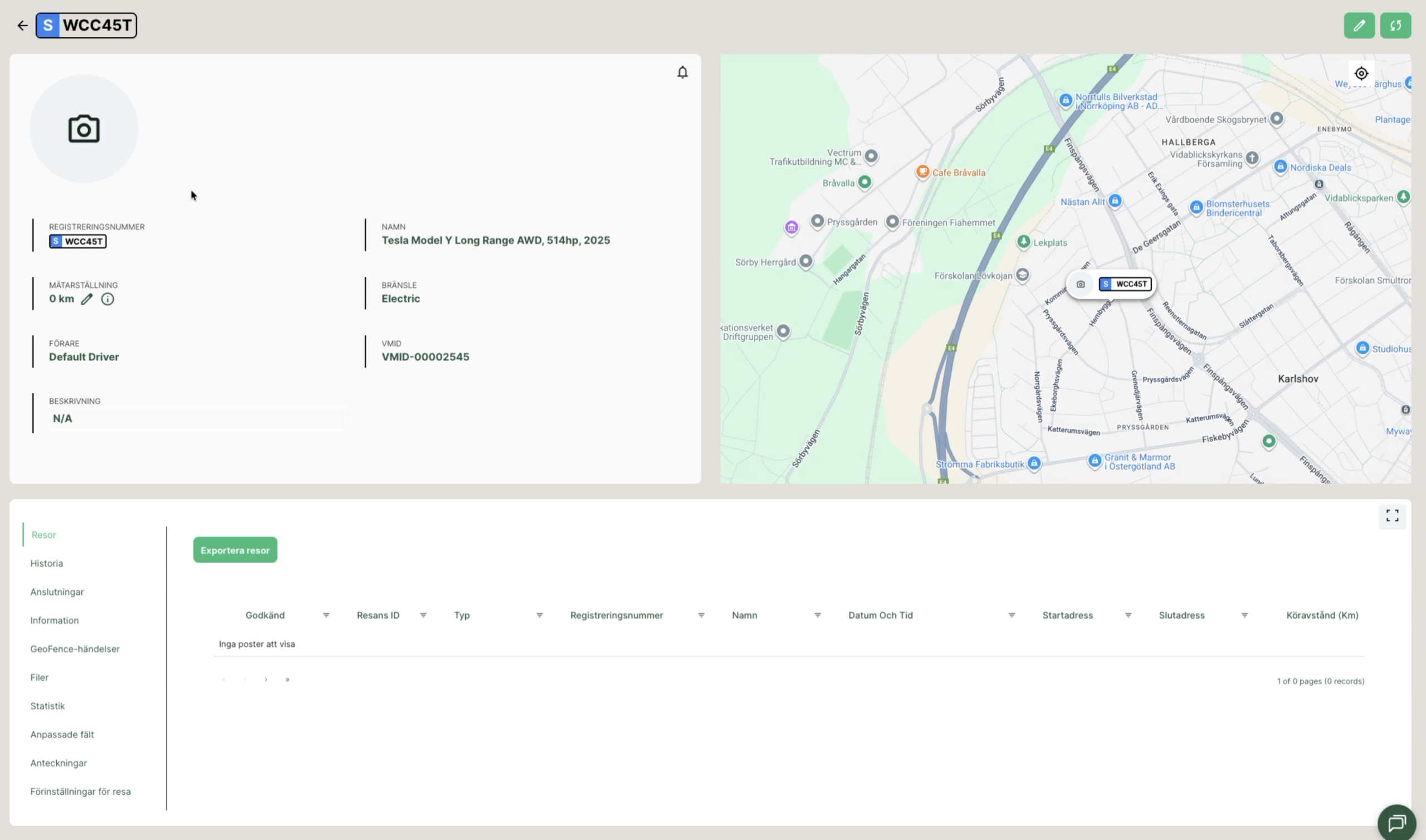Select the Resor tab
The image size is (1426, 840).
point(43,535)
